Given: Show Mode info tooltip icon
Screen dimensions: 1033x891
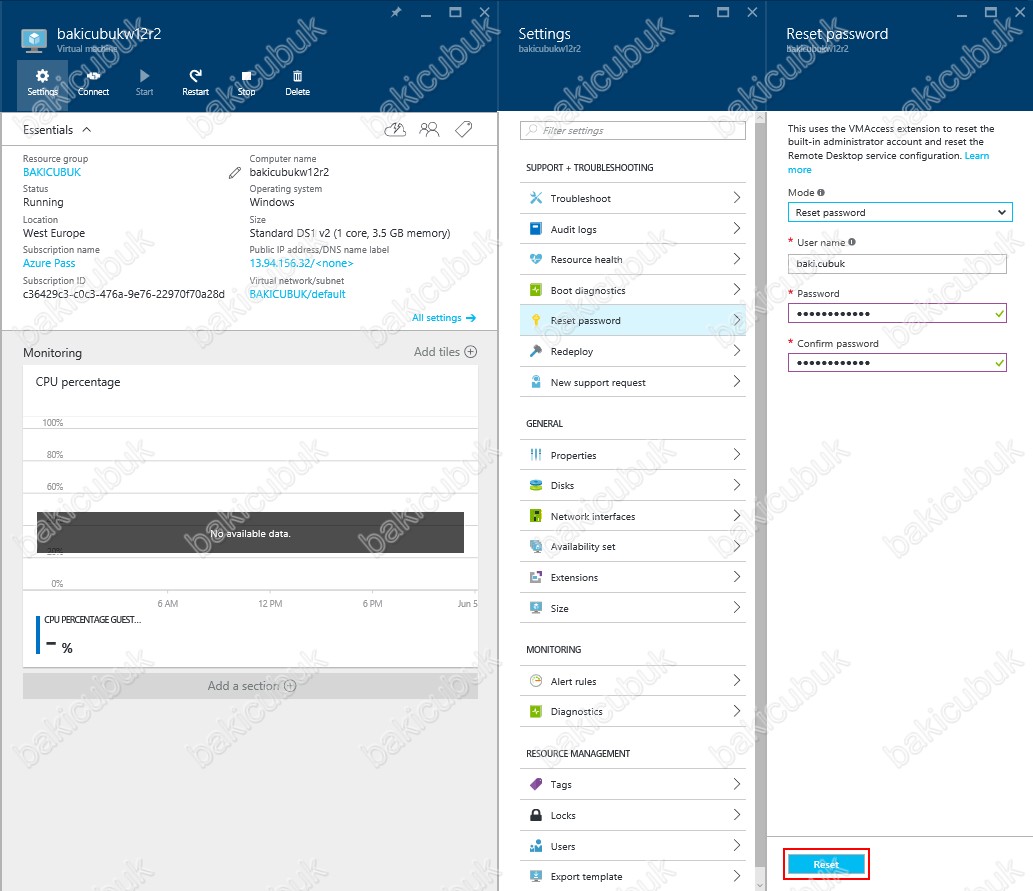Looking at the screenshot, I should pyautogui.click(x=821, y=192).
